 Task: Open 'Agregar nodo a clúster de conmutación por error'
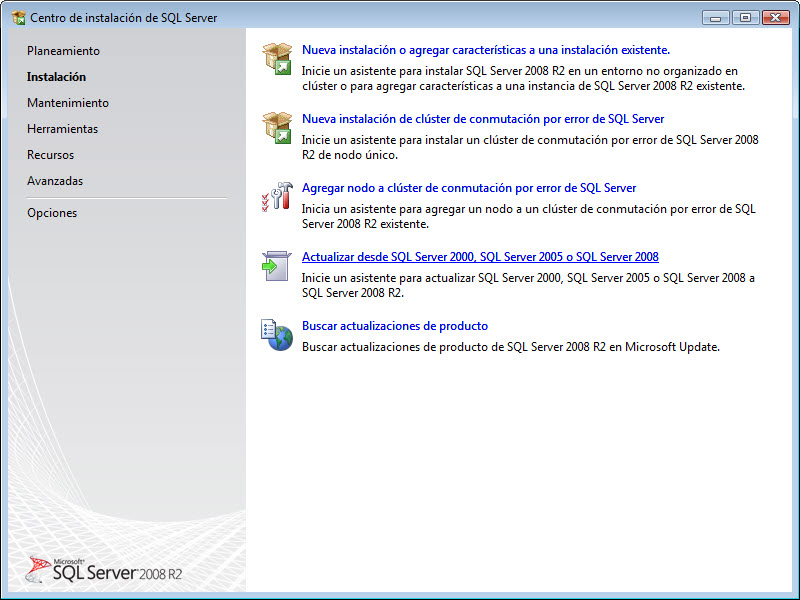(469, 188)
